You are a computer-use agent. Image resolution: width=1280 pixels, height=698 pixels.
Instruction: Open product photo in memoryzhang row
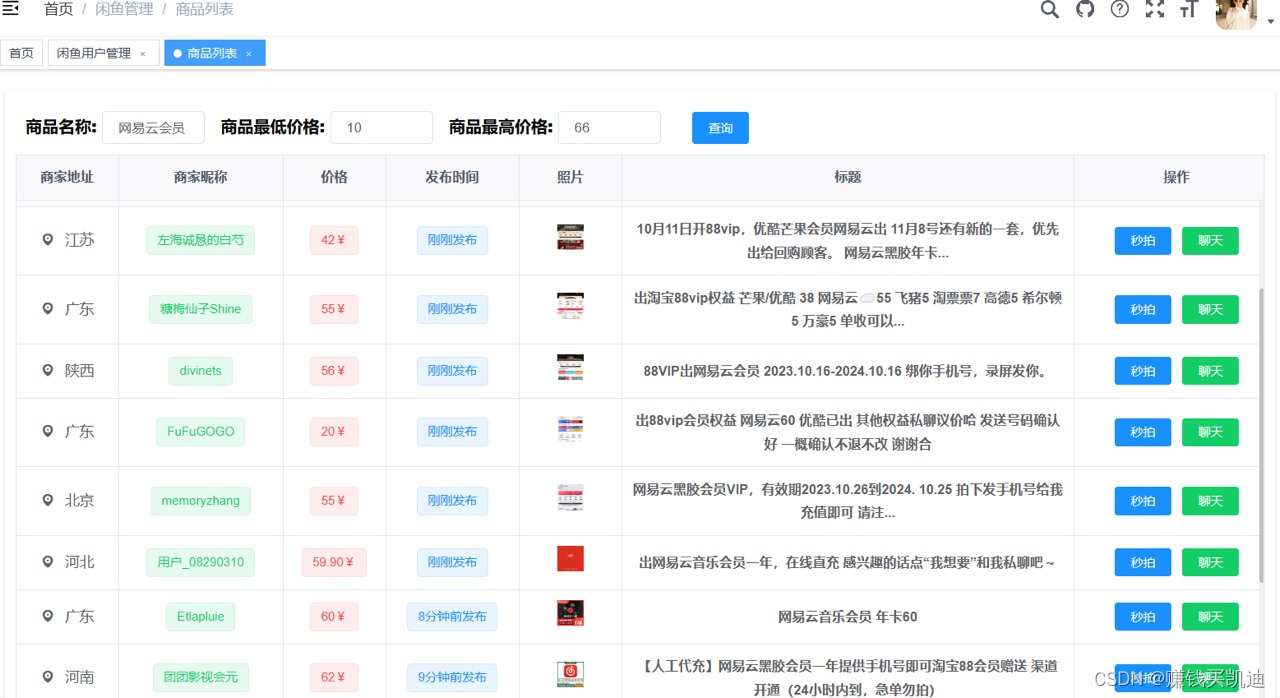tap(570, 497)
